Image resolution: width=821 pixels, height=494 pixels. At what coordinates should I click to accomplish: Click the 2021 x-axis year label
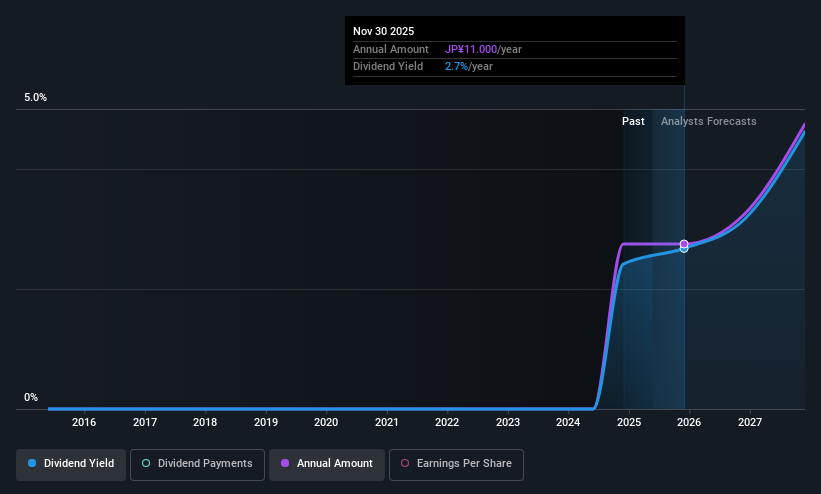point(386,422)
